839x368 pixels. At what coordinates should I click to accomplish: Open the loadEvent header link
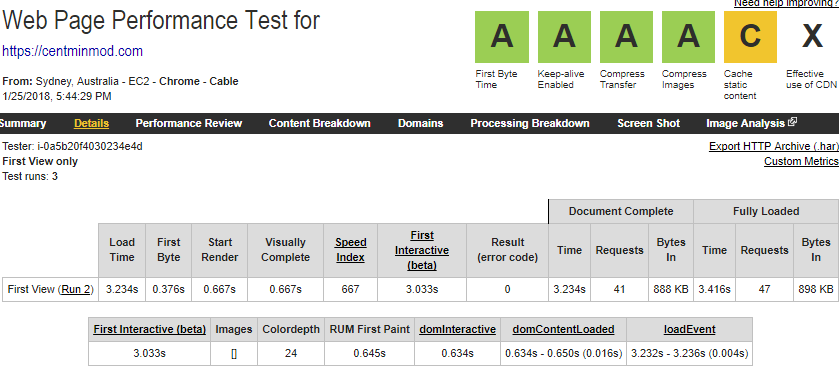[x=689, y=329]
